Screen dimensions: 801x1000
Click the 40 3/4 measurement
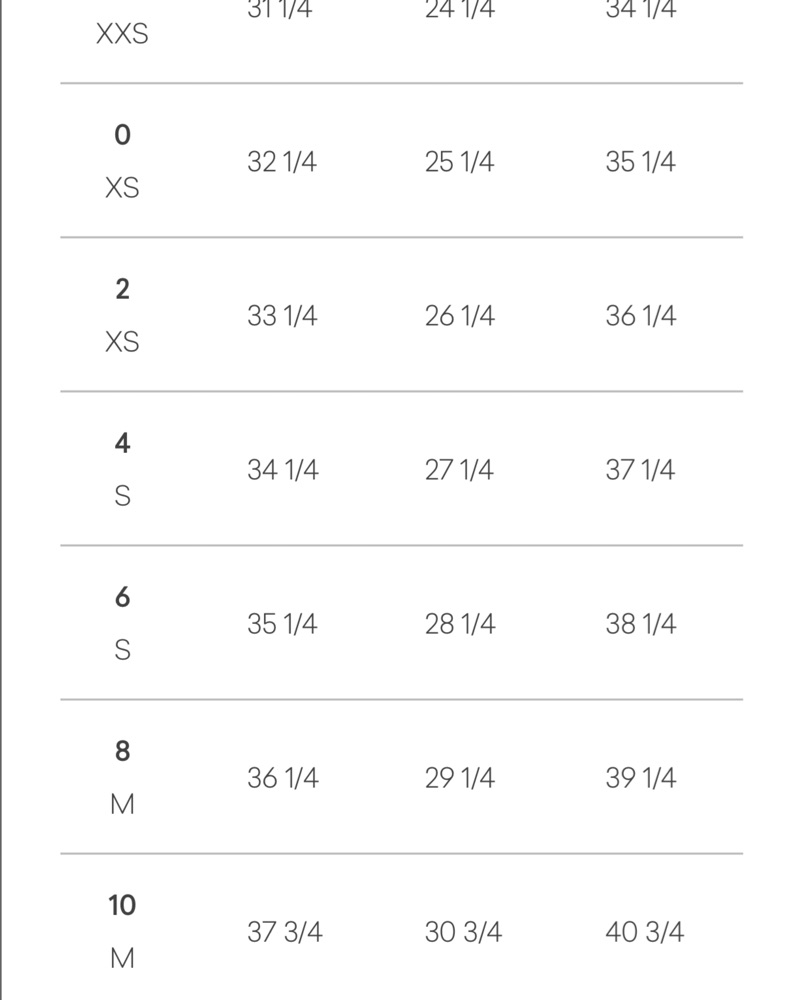click(x=644, y=932)
